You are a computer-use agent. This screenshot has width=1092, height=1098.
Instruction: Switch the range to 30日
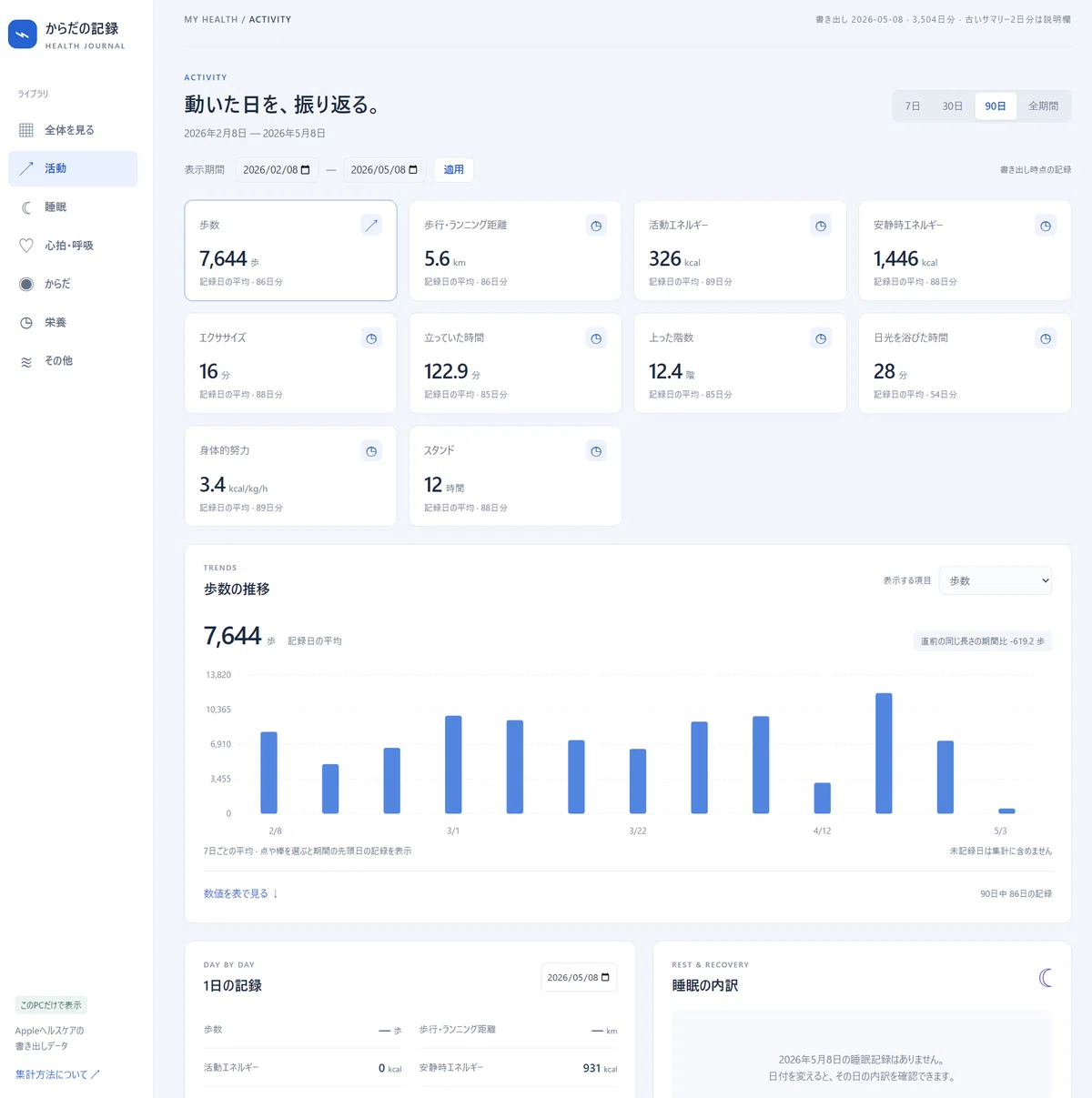pyautogui.click(x=952, y=106)
